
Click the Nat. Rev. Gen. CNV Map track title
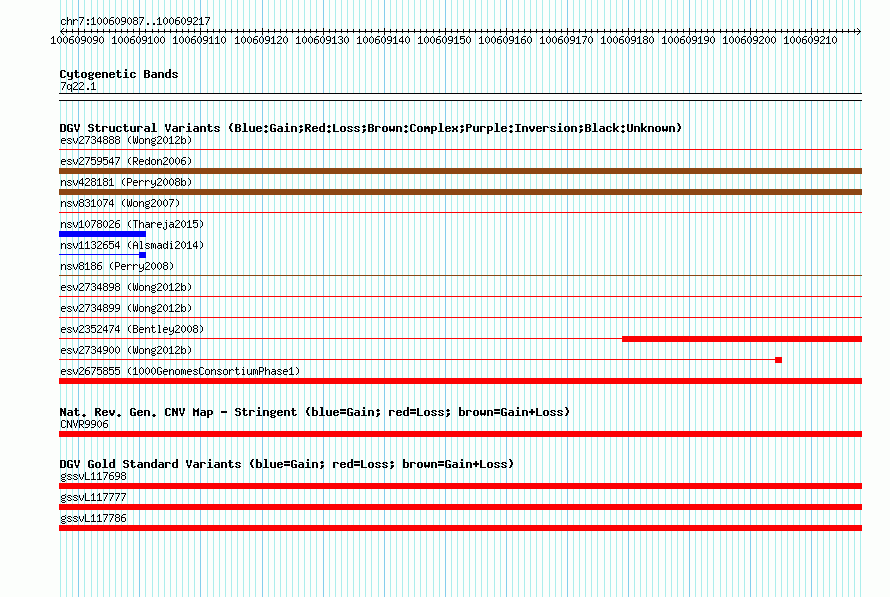[314, 412]
